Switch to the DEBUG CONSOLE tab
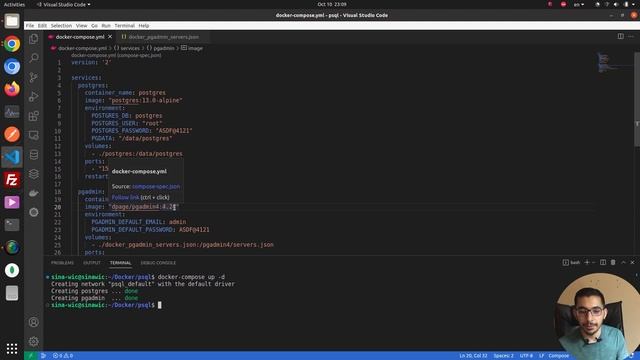This screenshot has height=360, width=640. click(x=158, y=263)
